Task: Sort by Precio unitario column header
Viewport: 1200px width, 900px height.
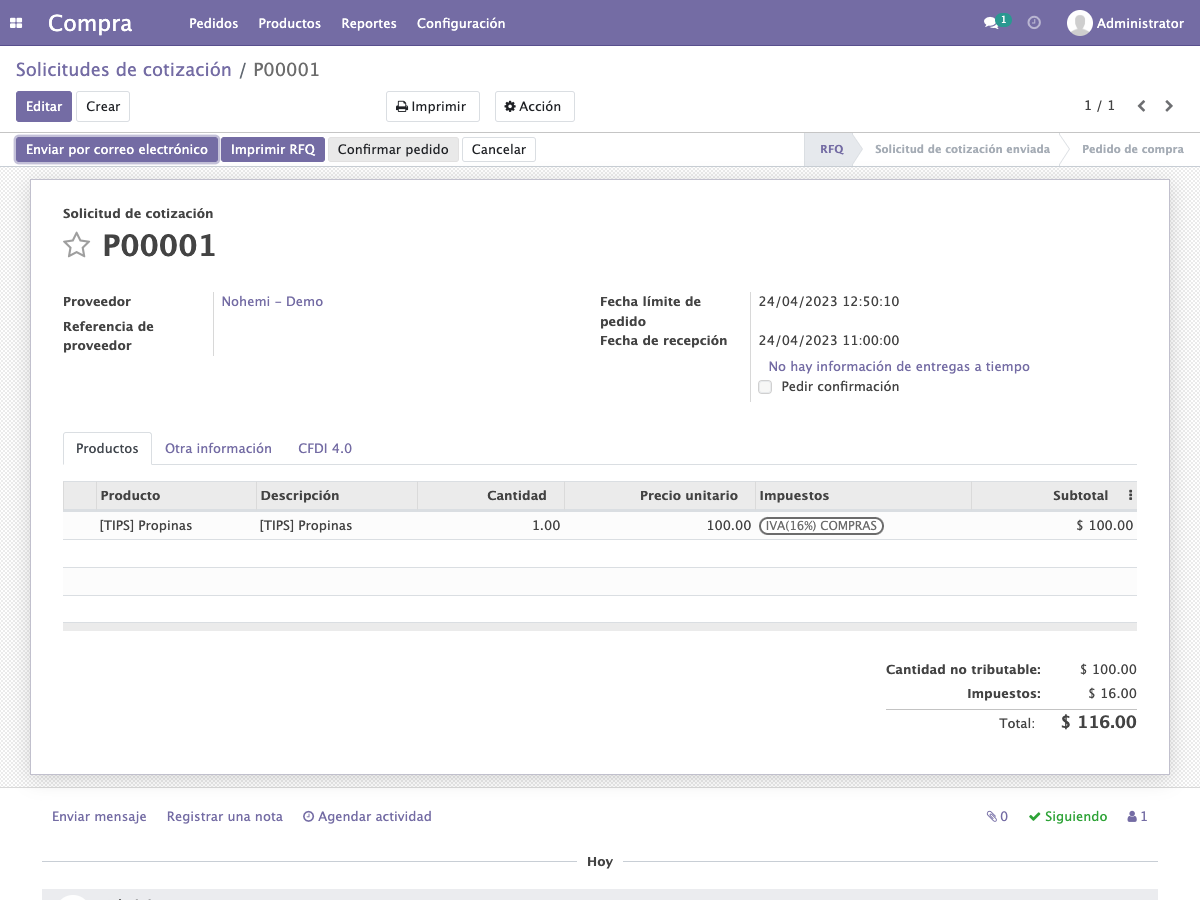Action: coord(660,496)
